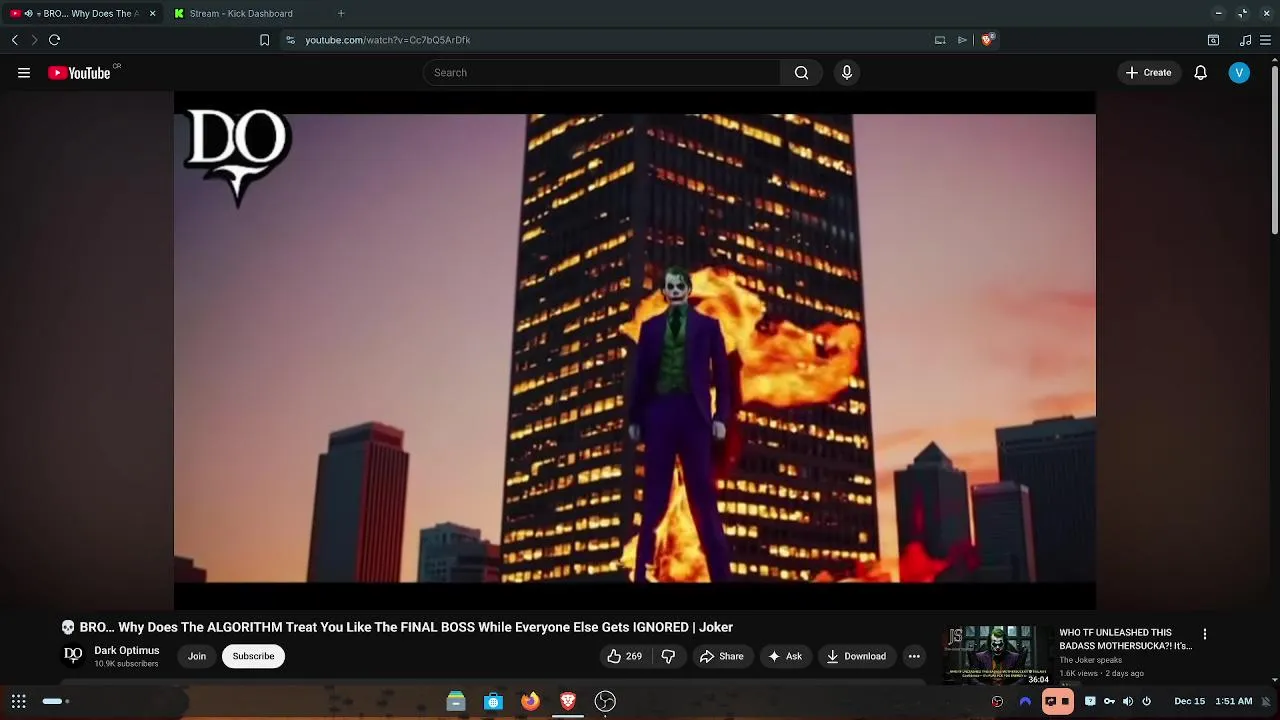This screenshot has height=720, width=1280.
Task: Go back in browser history
Action: click(15, 40)
